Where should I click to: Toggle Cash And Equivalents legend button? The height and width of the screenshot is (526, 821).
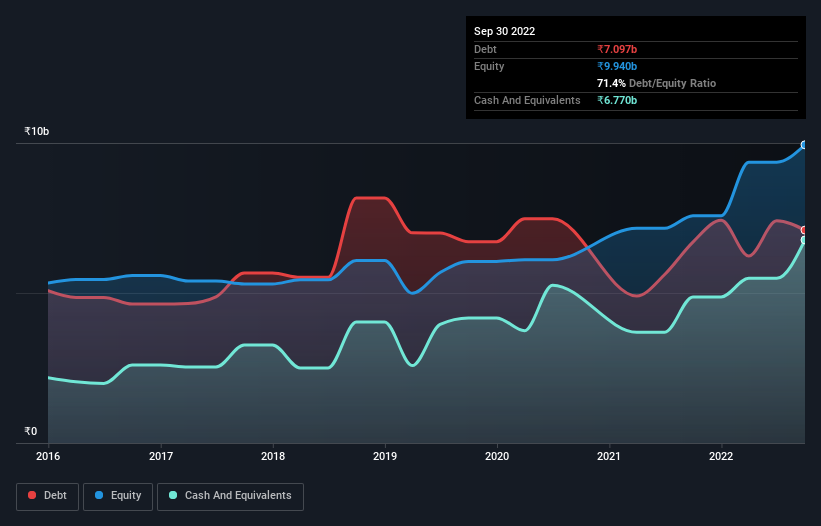coord(230,496)
